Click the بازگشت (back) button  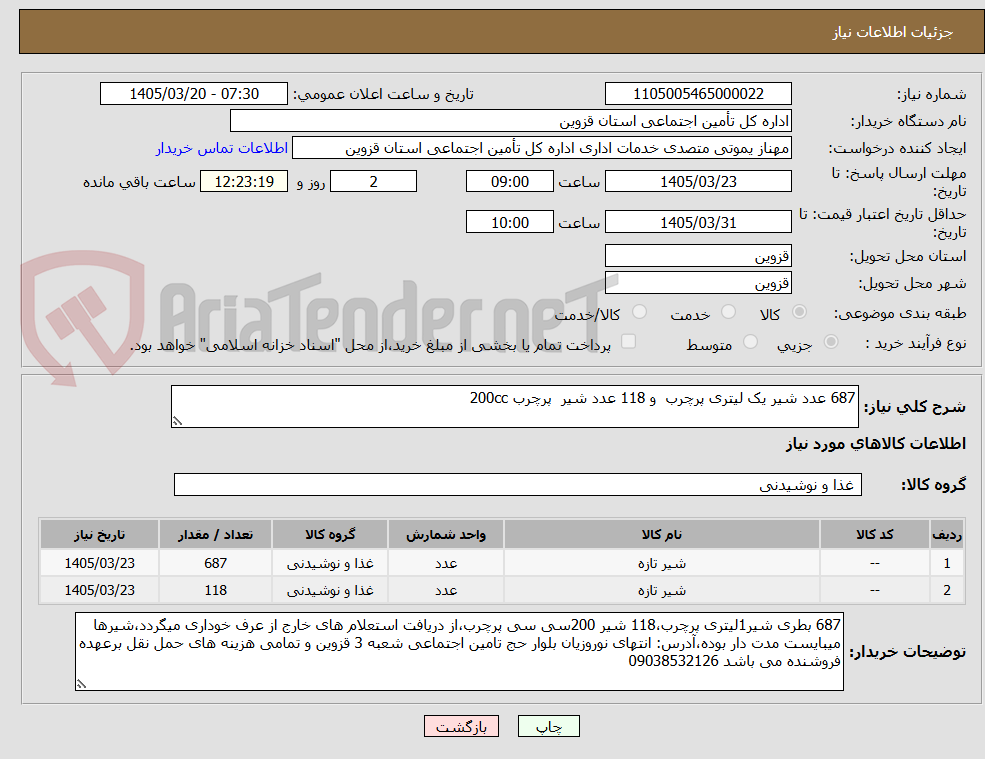[x=461, y=726]
